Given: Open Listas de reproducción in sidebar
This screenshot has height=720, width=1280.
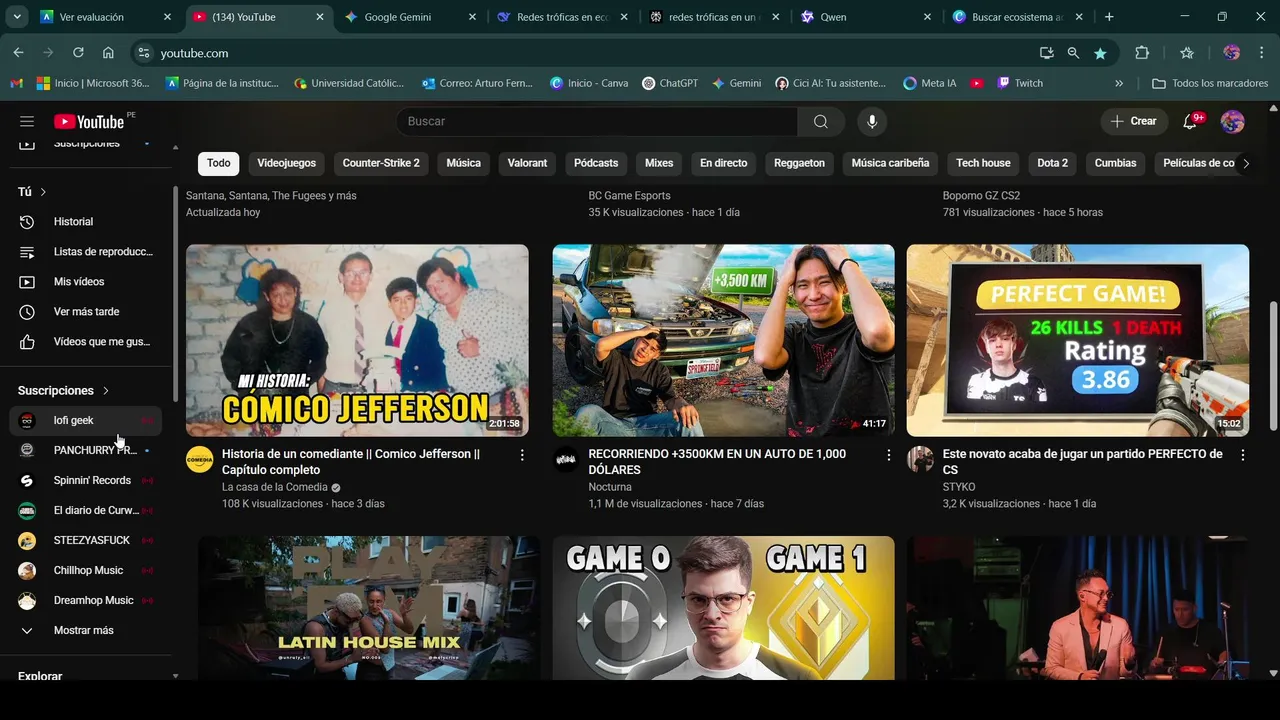Looking at the screenshot, I should click(86, 252).
